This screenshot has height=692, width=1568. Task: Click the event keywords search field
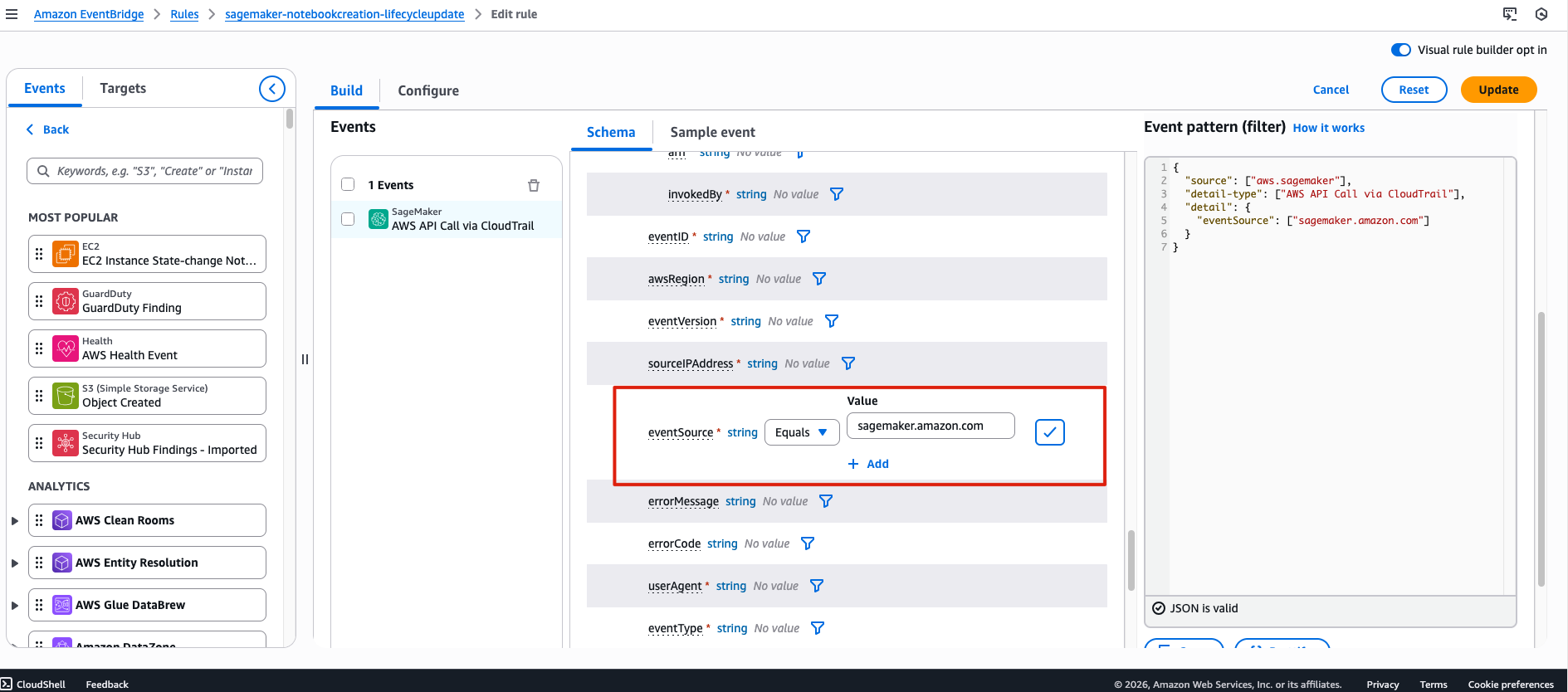click(154, 171)
